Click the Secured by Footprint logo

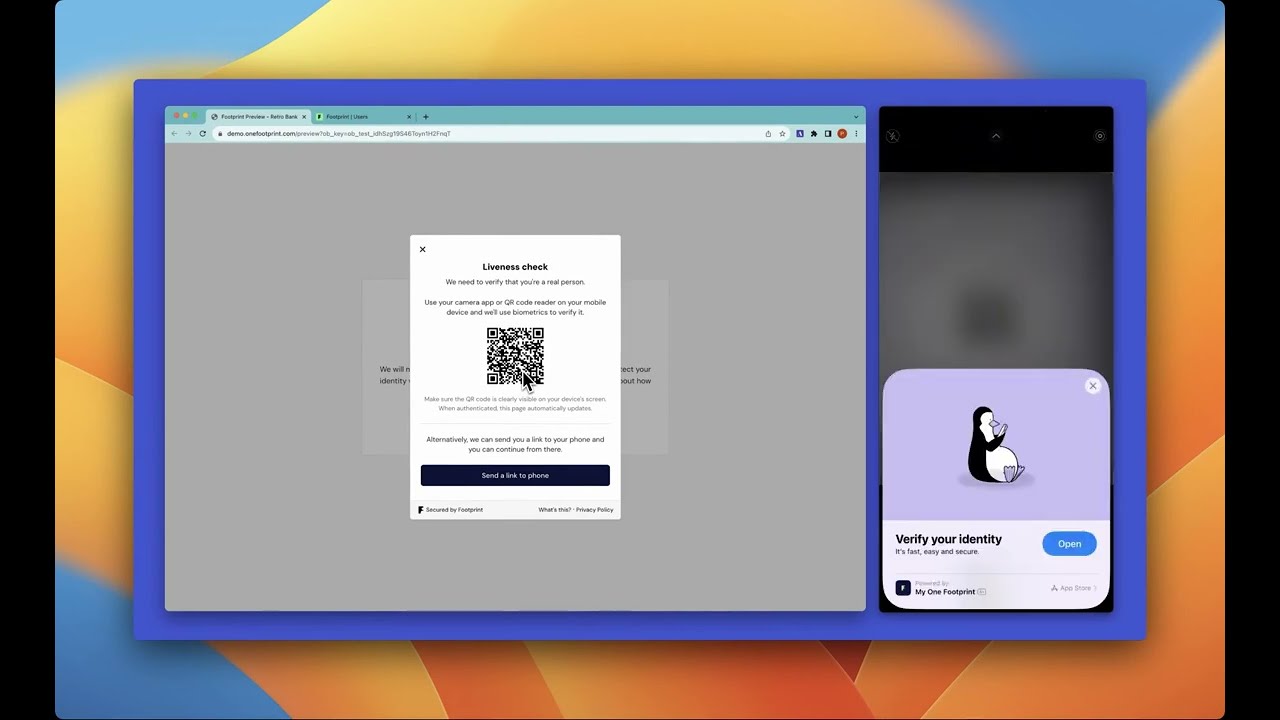point(450,510)
